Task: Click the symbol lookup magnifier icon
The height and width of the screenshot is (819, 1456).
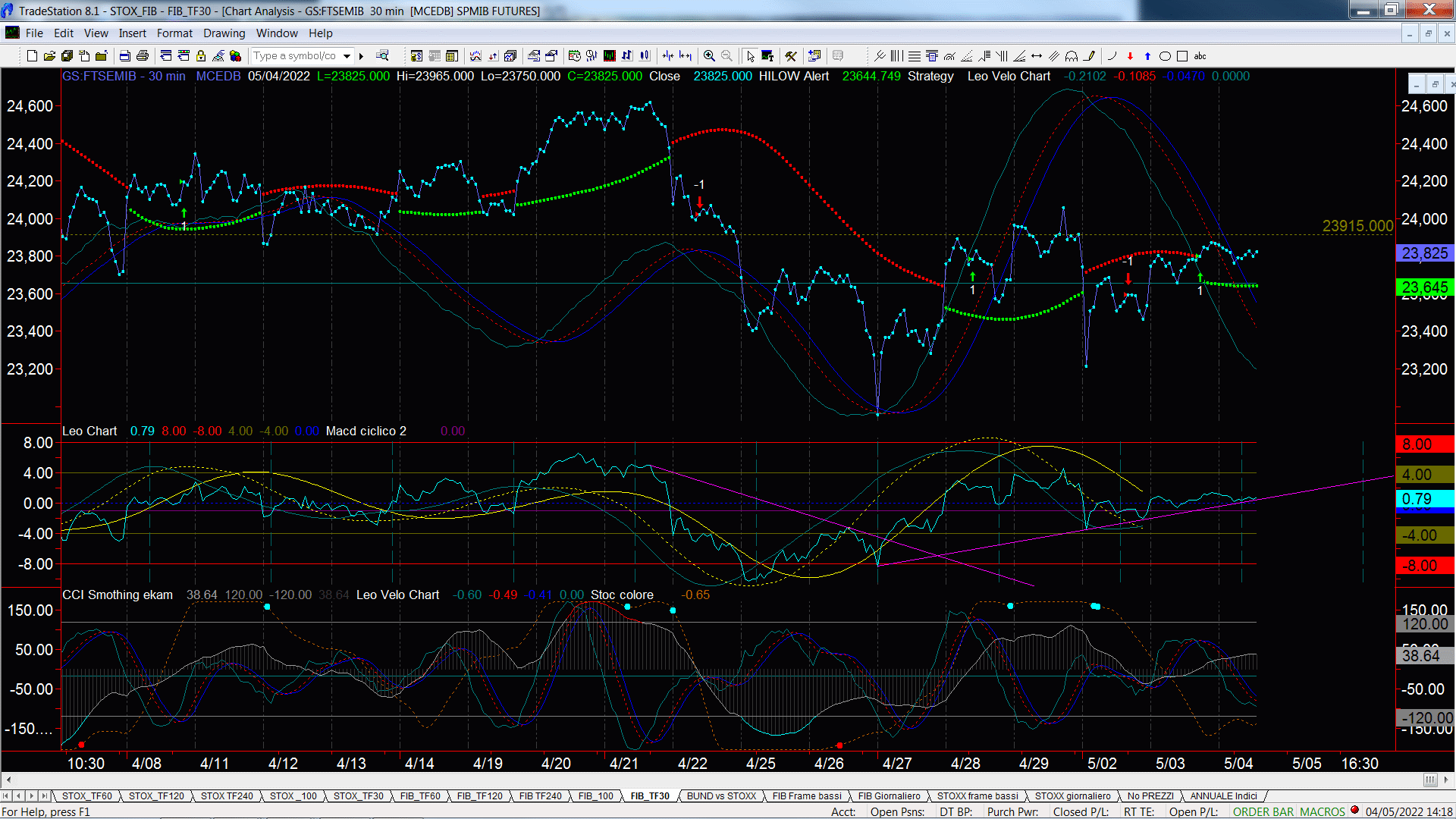Action: pyautogui.click(x=382, y=56)
